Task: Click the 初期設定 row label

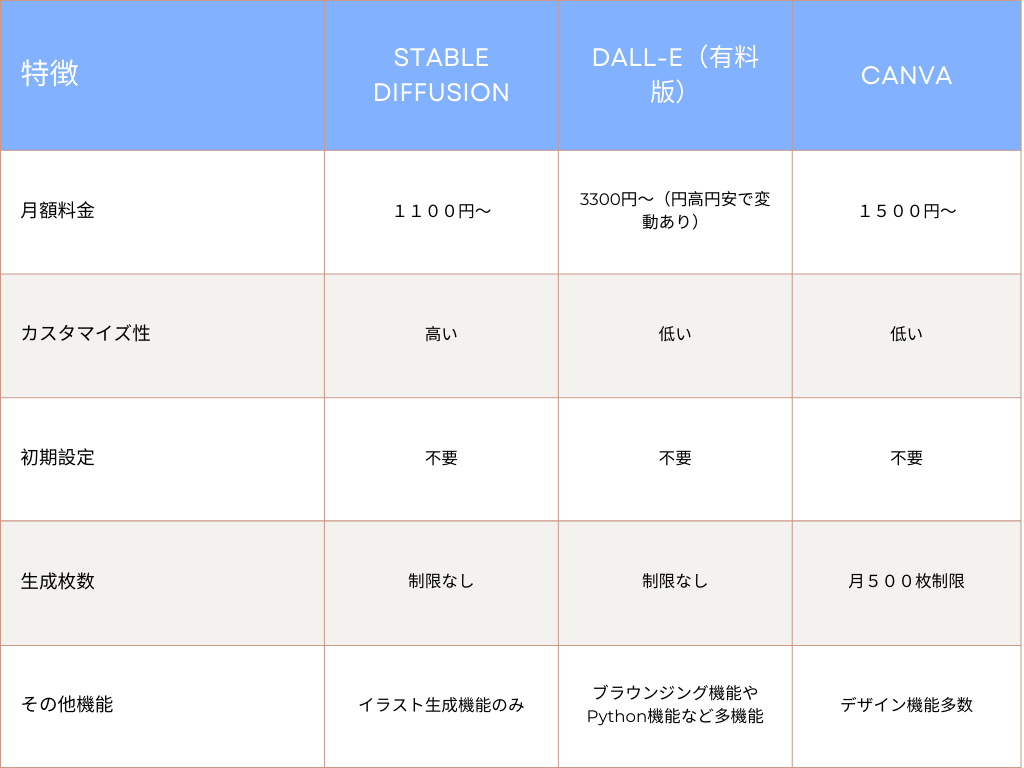Action: [x=57, y=457]
